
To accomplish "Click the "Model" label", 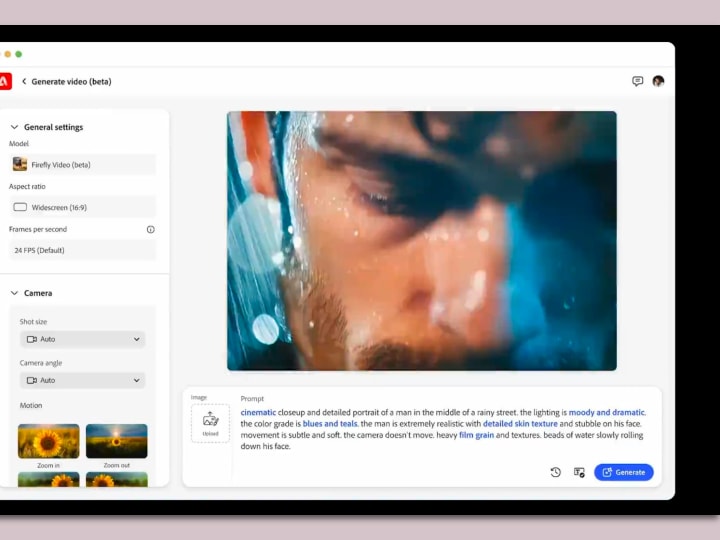I will pyautogui.click(x=19, y=144).
